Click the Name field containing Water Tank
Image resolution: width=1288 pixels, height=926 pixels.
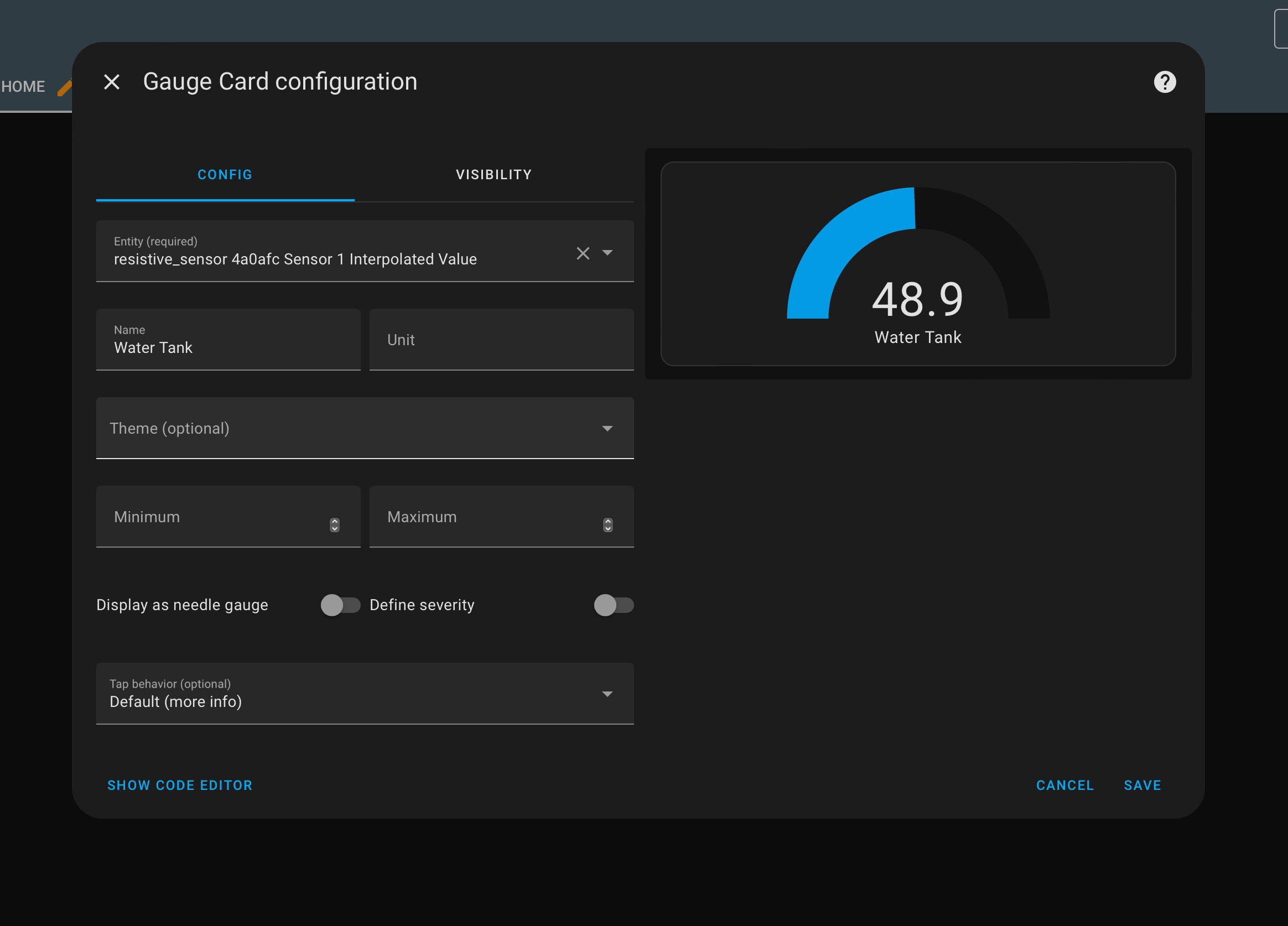228,340
